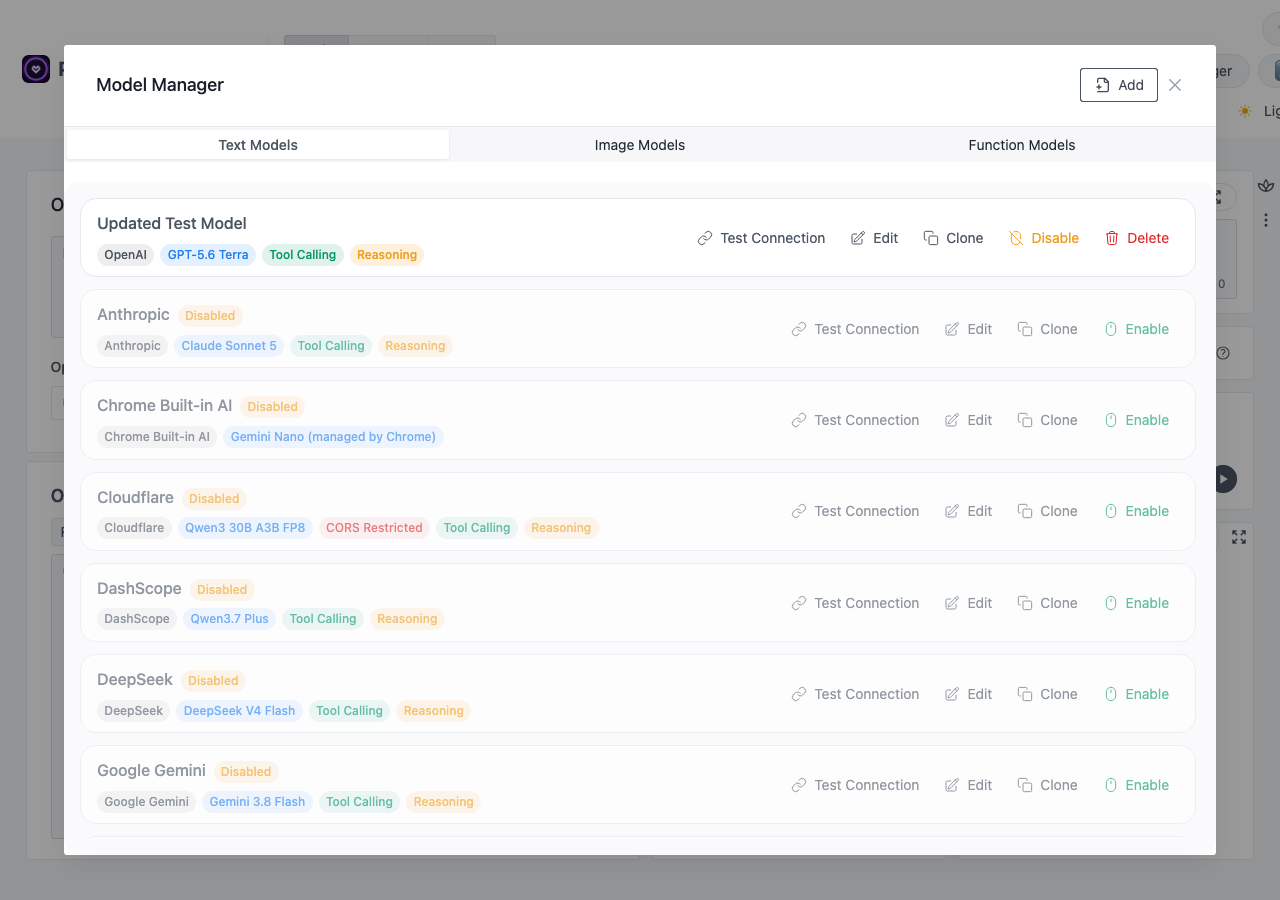
Task: Enable the Cloudflare model
Action: pos(1137,511)
